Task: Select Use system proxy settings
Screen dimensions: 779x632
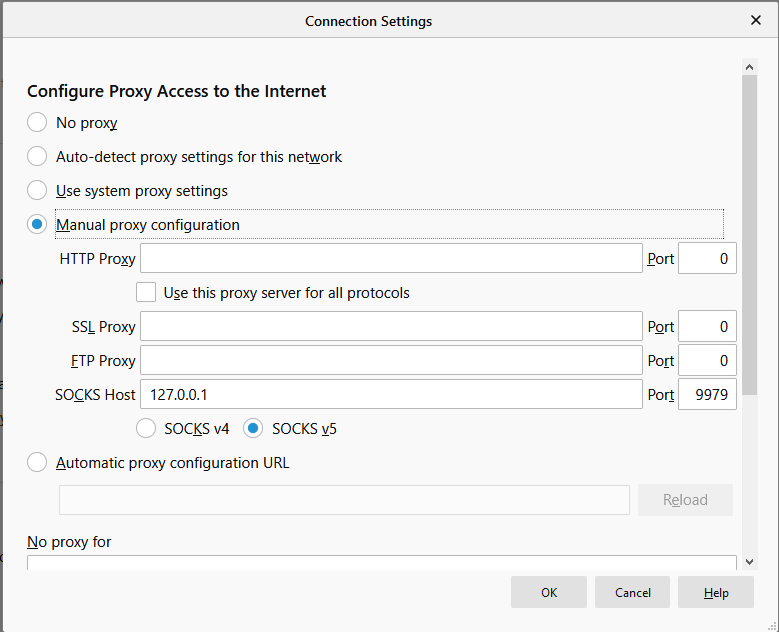Action: point(37,190)
